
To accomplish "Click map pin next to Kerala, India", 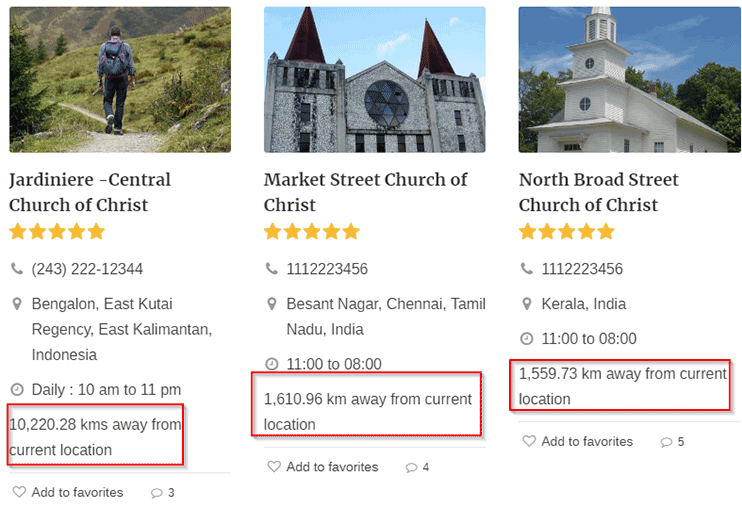I will click(x=527, y=304).
